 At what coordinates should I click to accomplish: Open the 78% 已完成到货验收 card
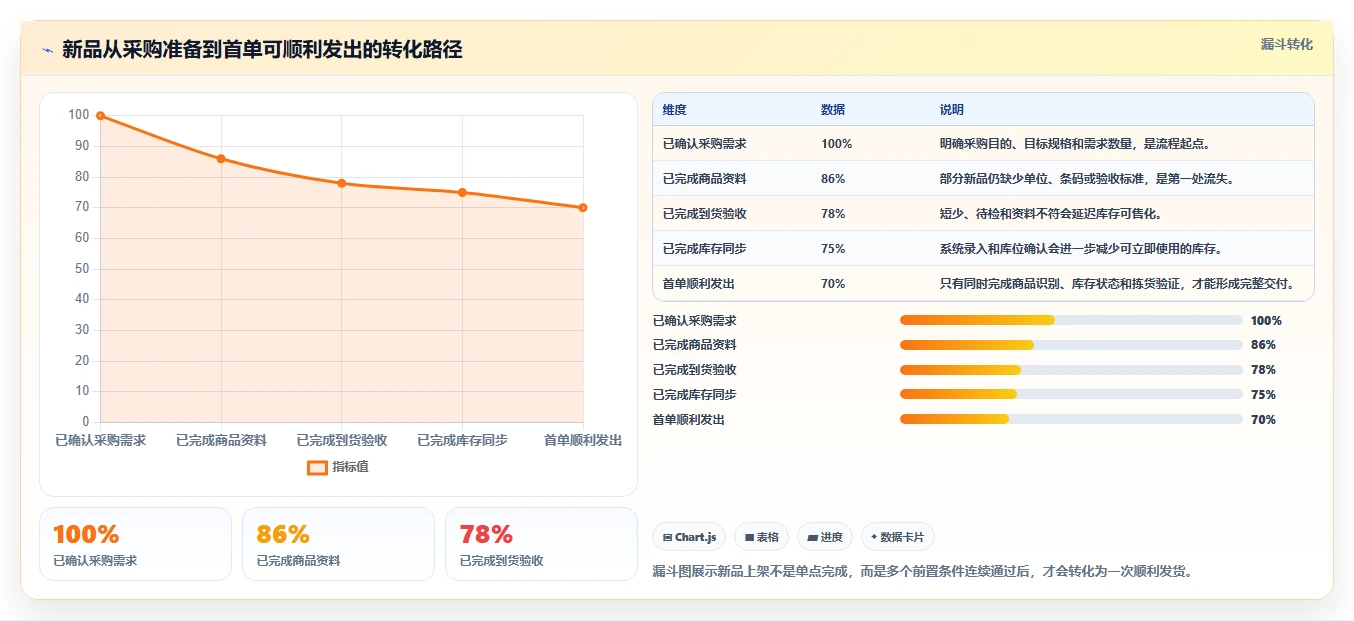(541, 544)
